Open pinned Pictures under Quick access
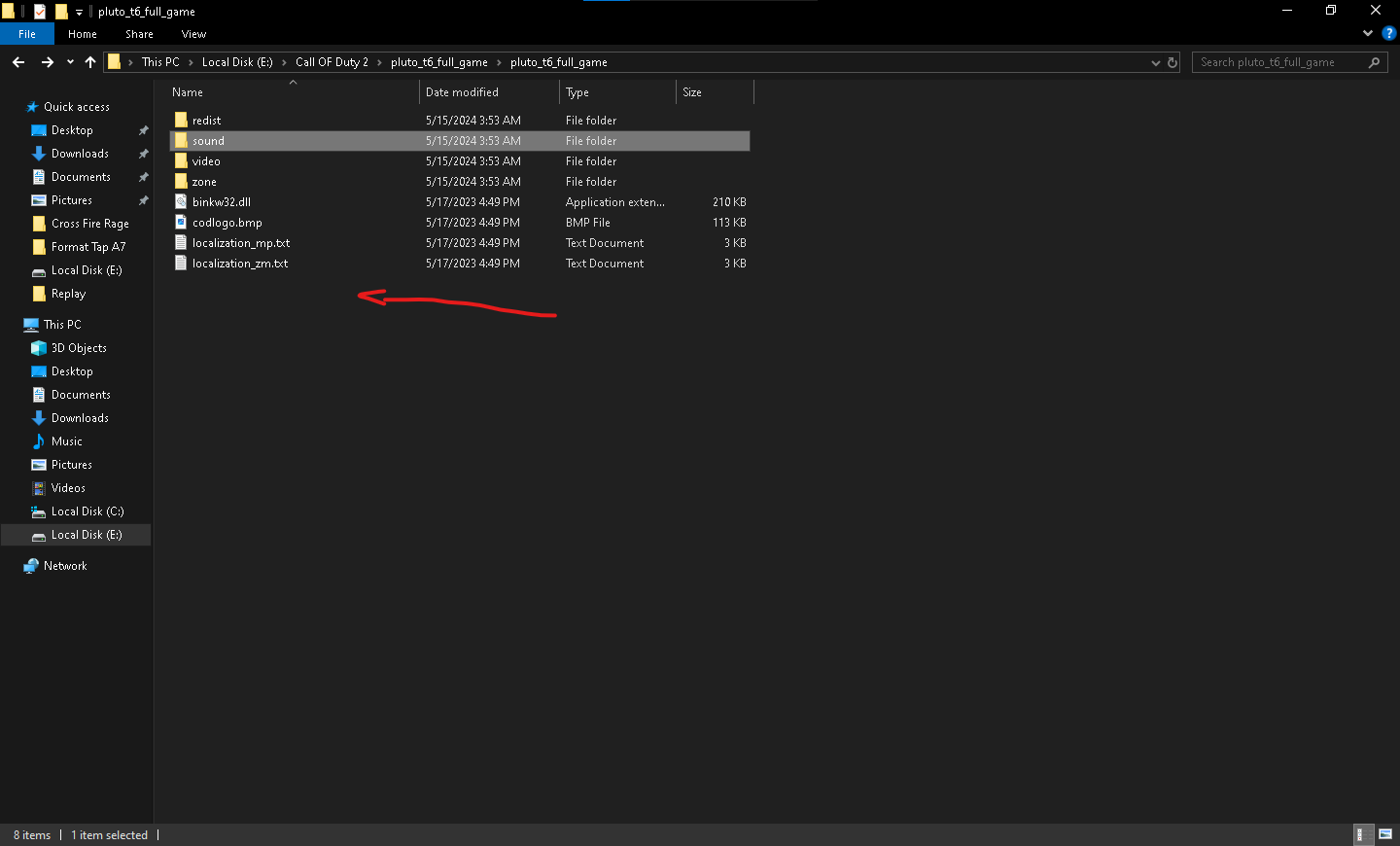The height and width of the screenshot is (846, 1400). [x=72, y=200]
